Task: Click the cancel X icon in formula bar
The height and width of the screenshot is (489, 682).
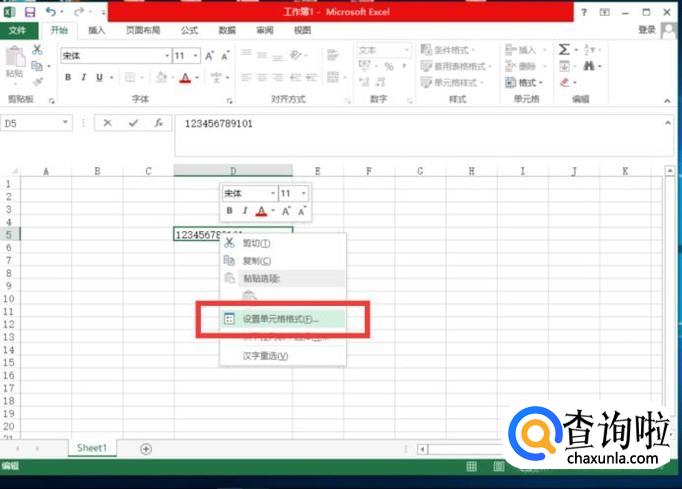Action: (x=108, y=123)
